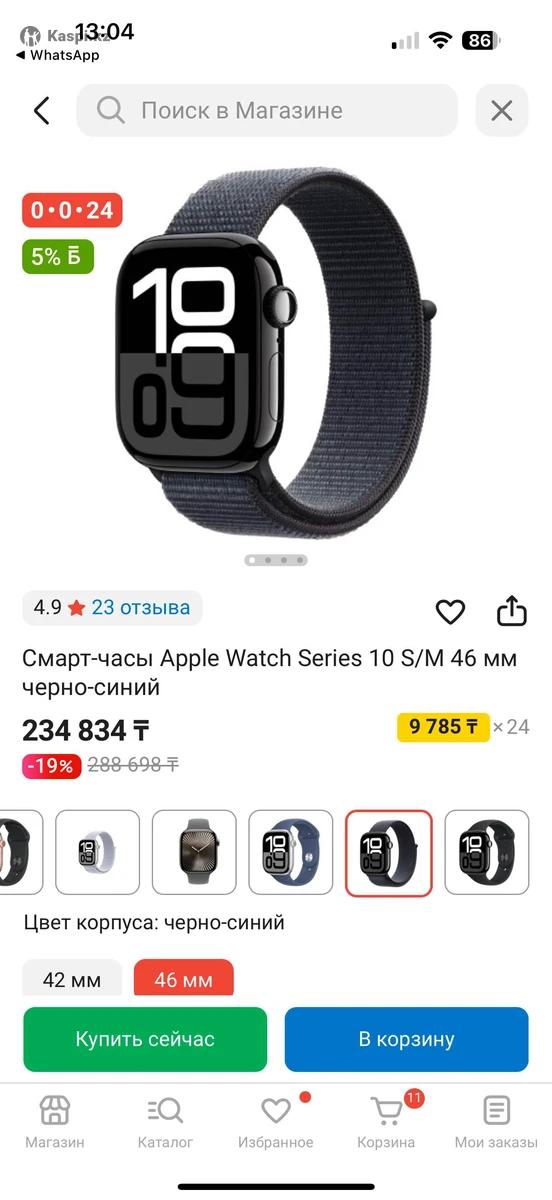The height and width of the screenshot is (1200, 552).
Task: Focus the Поиск в Магазине search field
Action: pyautogui.click(x=267, y=110)
